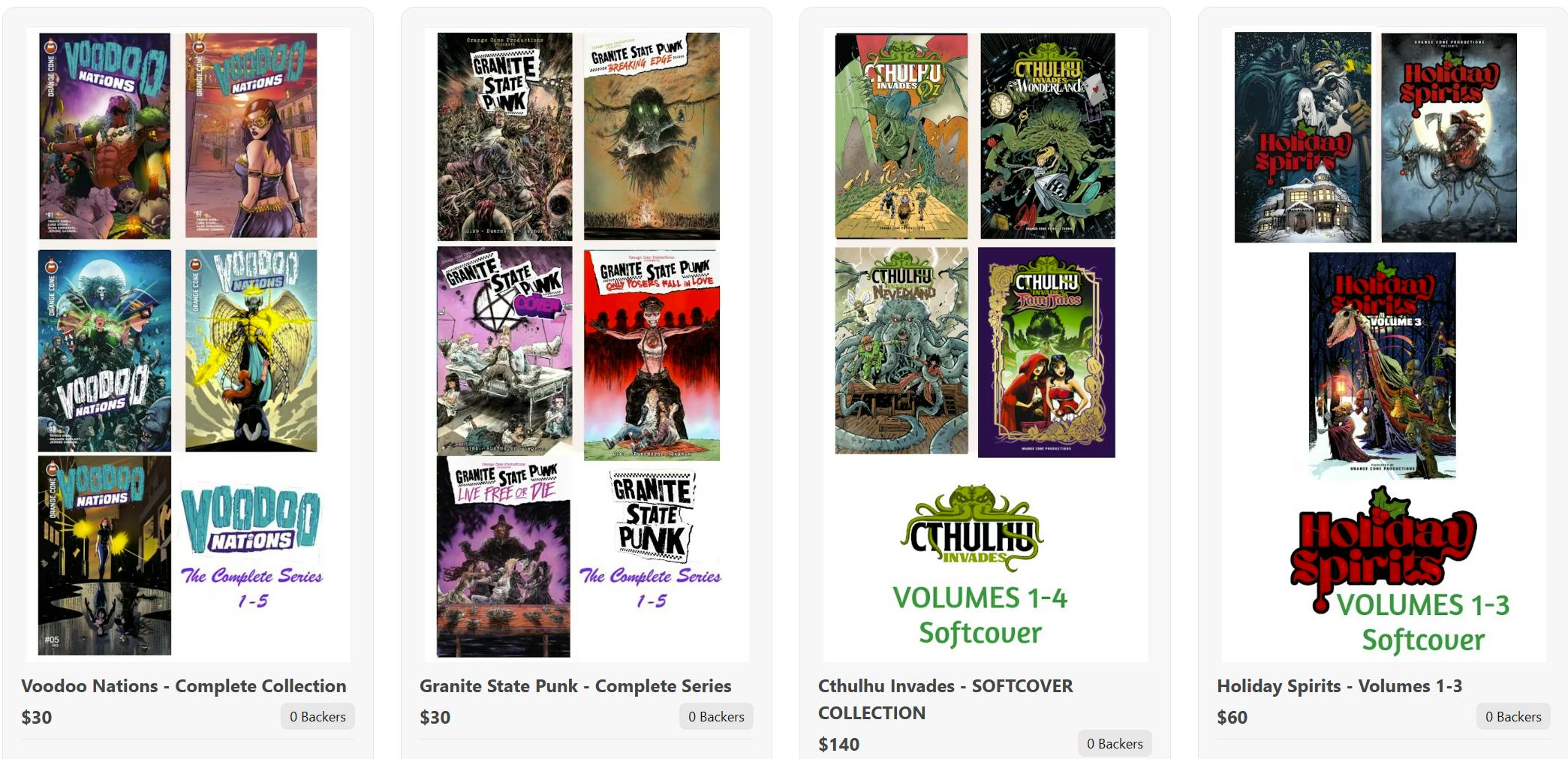Open the Holiday Spirits Volumes 1-3 title
Image resolution: width=1568 pixels, height=759 pixels.
coord(1339,685)
